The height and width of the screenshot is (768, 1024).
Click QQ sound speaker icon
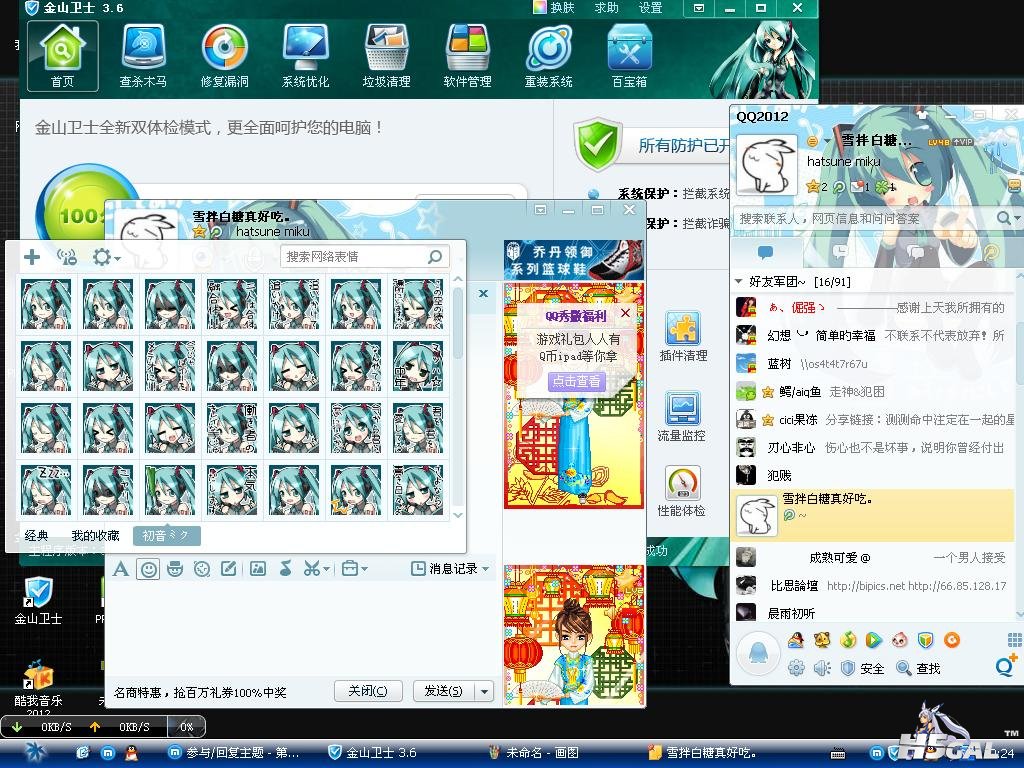coord(821,668)
